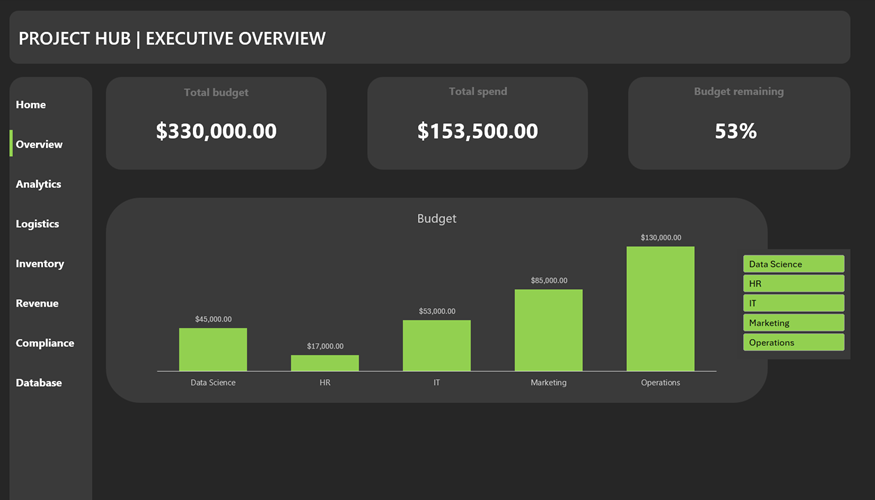This screenshot has width=875, height=500.
Task: Click the Total budget card label
Action: coord(217,93)
